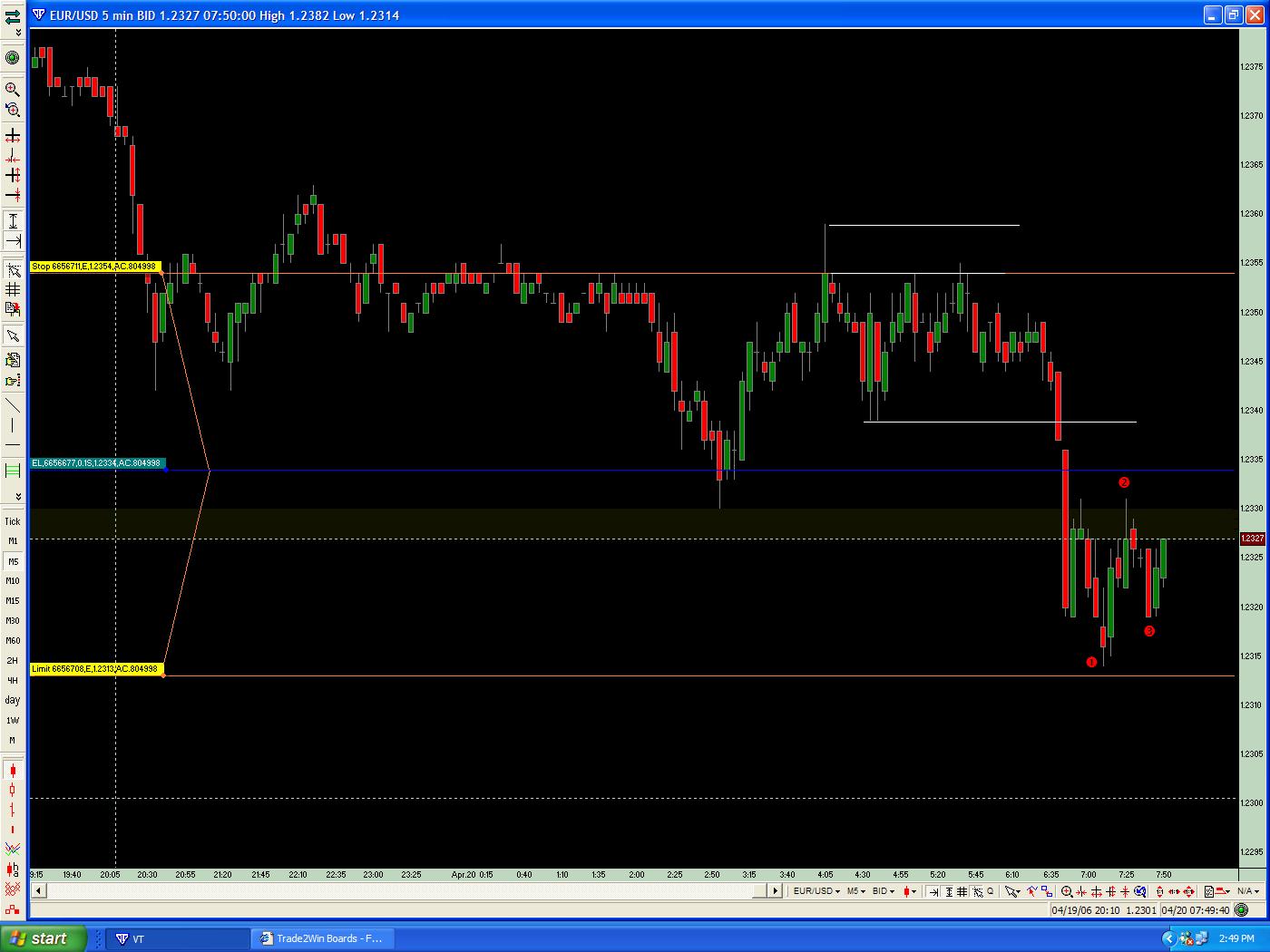Open the M5 period dropdown in bottom toolbar

click(x=856, y=891)
